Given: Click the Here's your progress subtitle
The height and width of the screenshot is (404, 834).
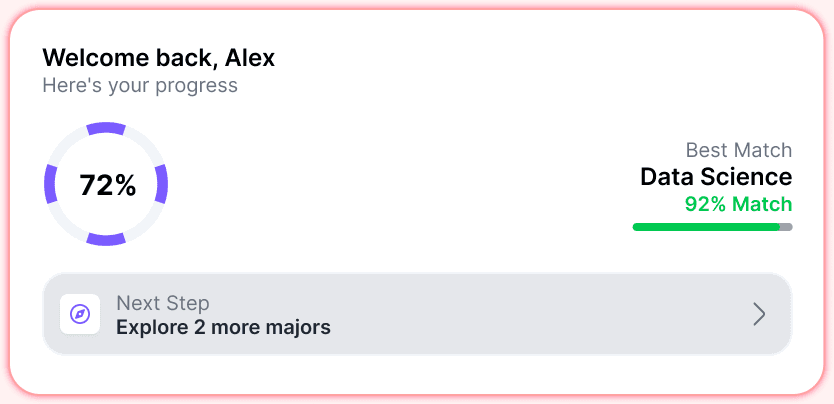Looking at the screenshot, I should pos(140,85).
